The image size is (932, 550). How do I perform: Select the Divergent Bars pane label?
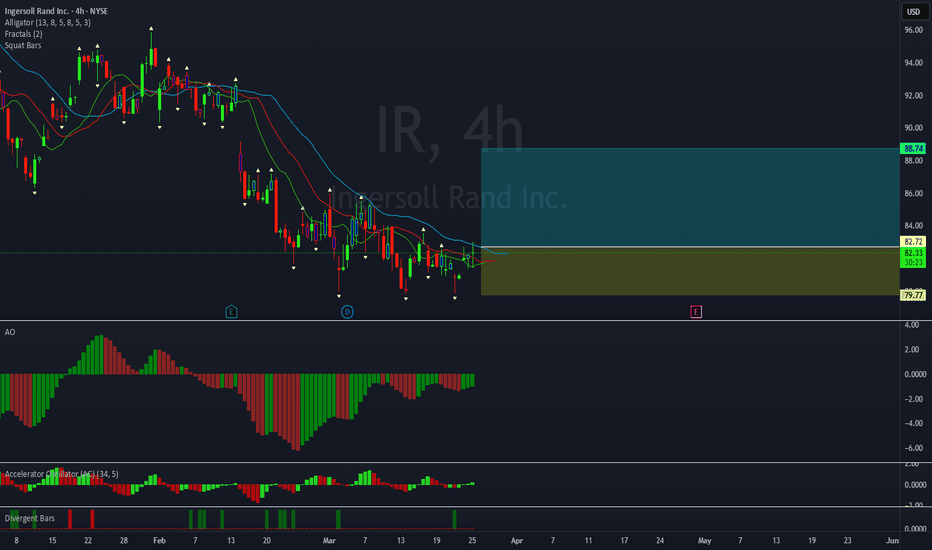(x=30, y=518)
